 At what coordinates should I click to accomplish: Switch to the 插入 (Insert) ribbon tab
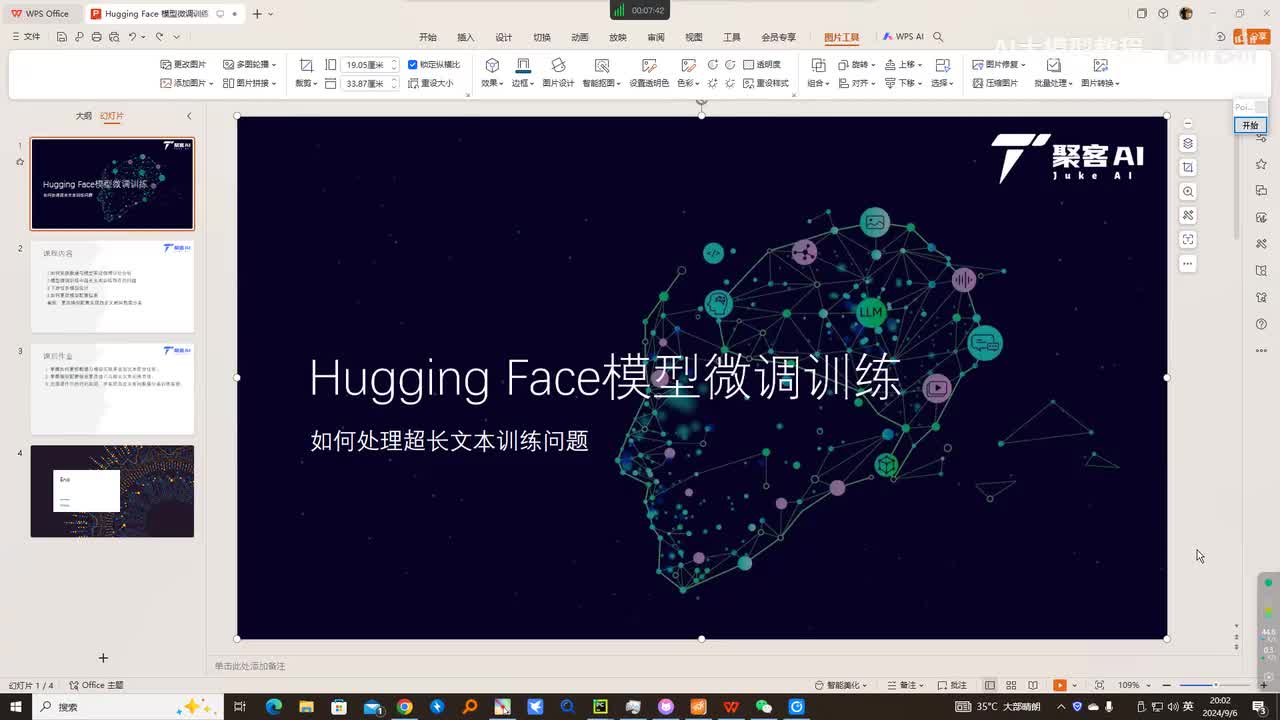pyautogui.click(x=466, y=37)
